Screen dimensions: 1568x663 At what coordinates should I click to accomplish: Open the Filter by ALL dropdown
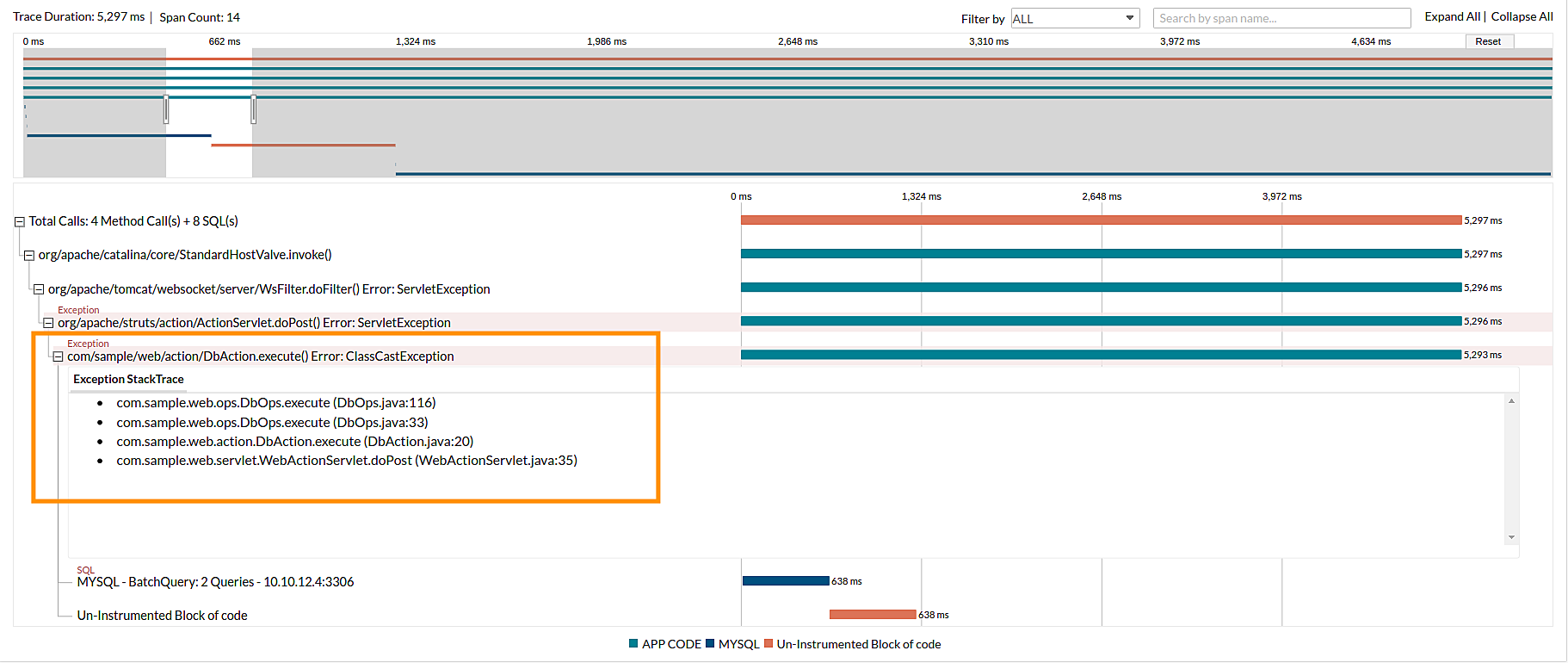pos(1074,19)
